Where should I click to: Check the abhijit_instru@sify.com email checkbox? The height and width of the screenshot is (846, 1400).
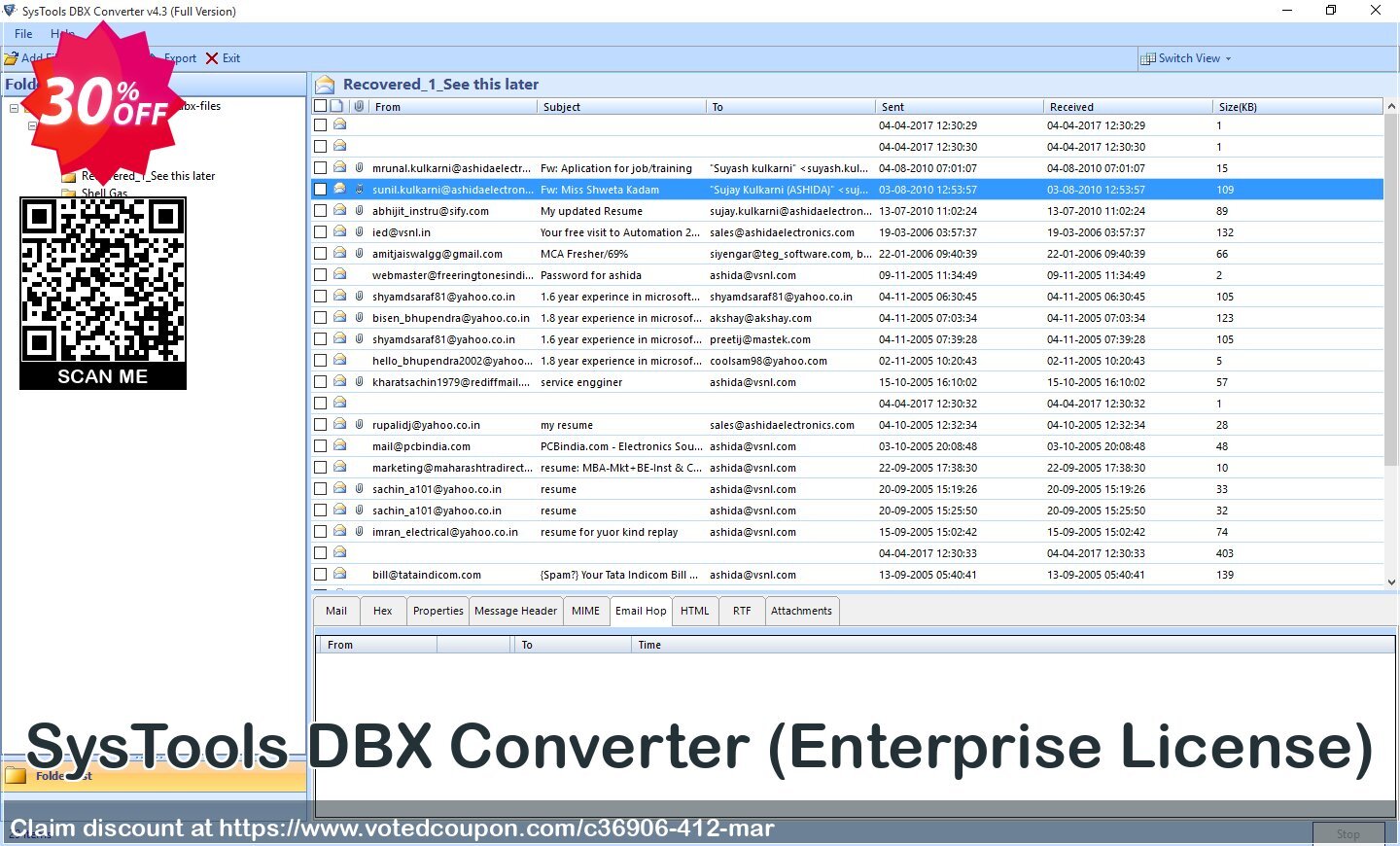coord(320,211)
